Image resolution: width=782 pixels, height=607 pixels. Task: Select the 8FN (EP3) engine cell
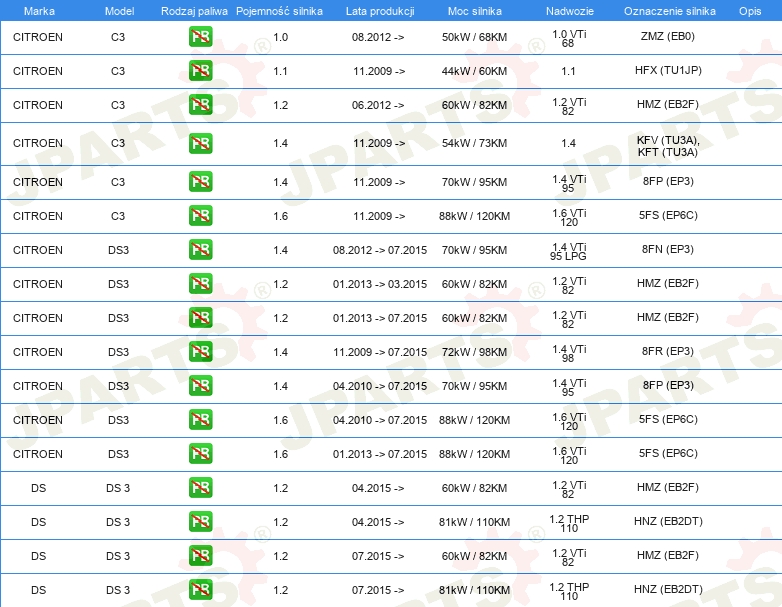668,249
